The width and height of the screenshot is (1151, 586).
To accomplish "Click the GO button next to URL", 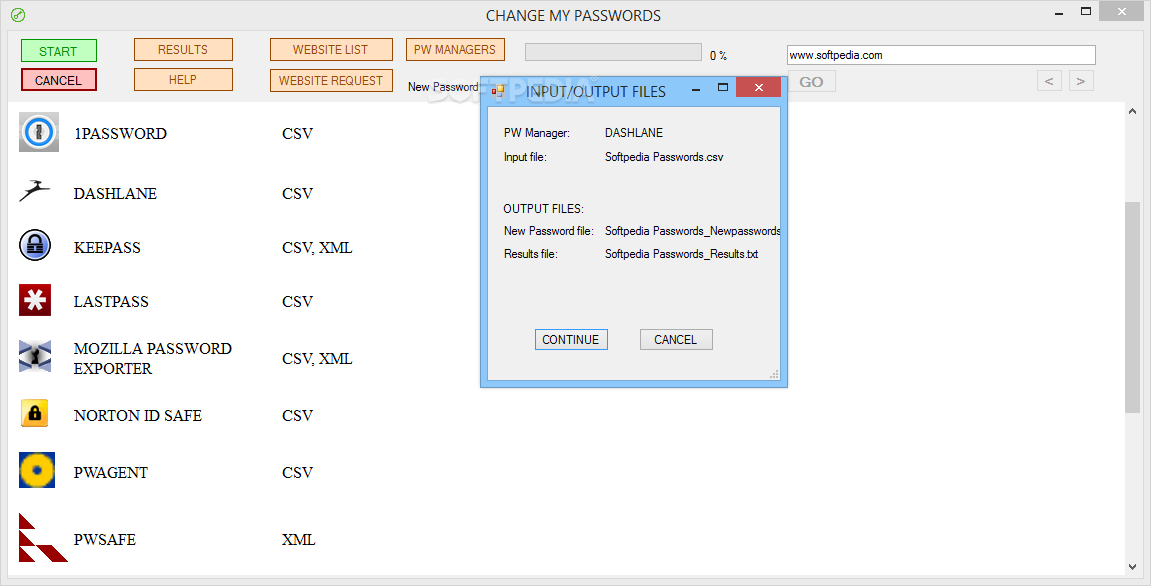I will tap(811, 82).
